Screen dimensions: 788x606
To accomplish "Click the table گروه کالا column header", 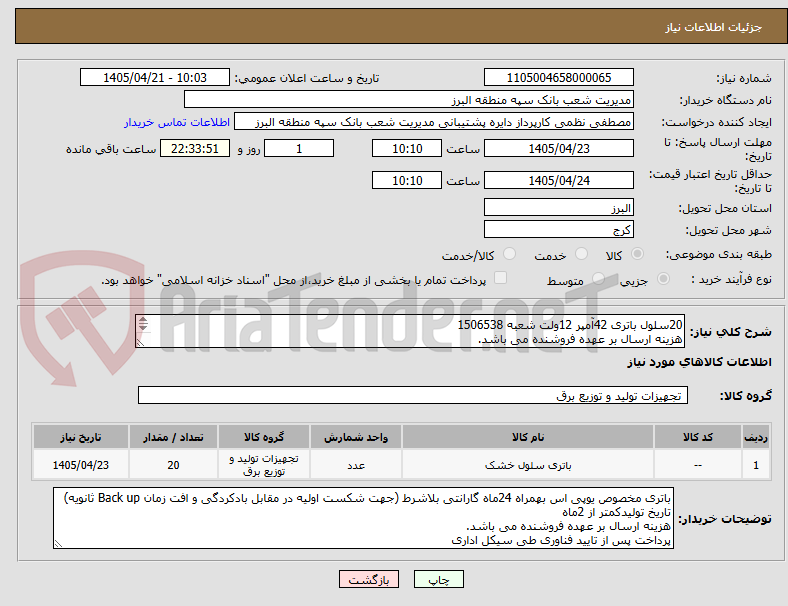I will (x=264, y=437).
